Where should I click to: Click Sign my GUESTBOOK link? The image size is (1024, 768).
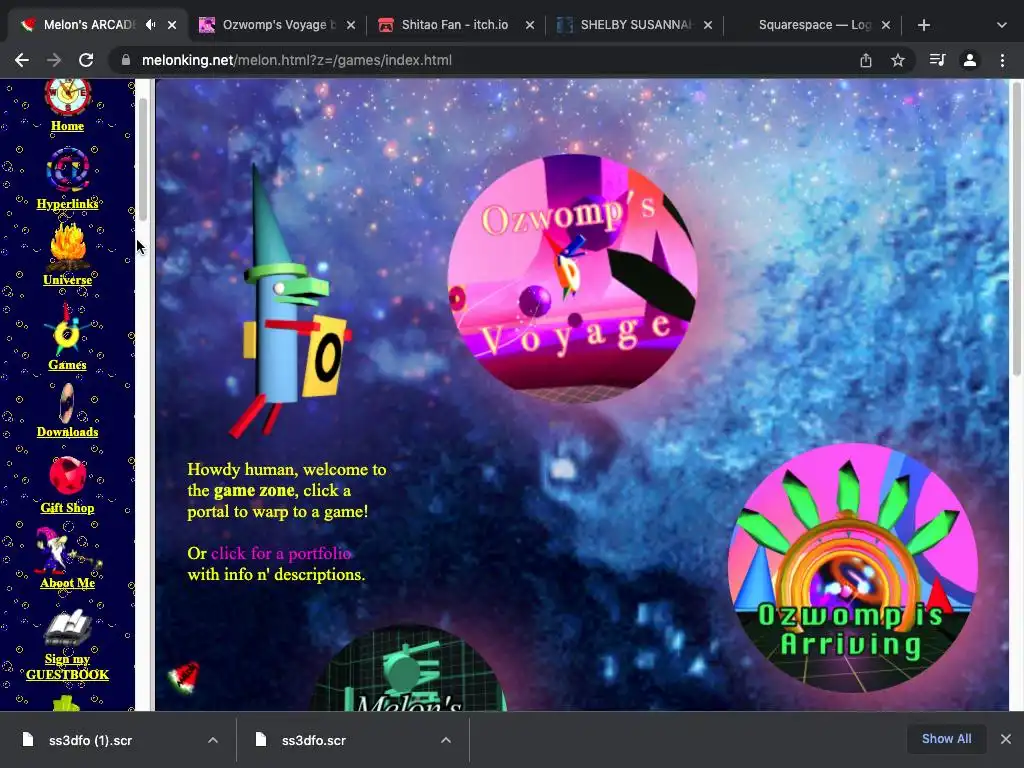click(67, 667)
